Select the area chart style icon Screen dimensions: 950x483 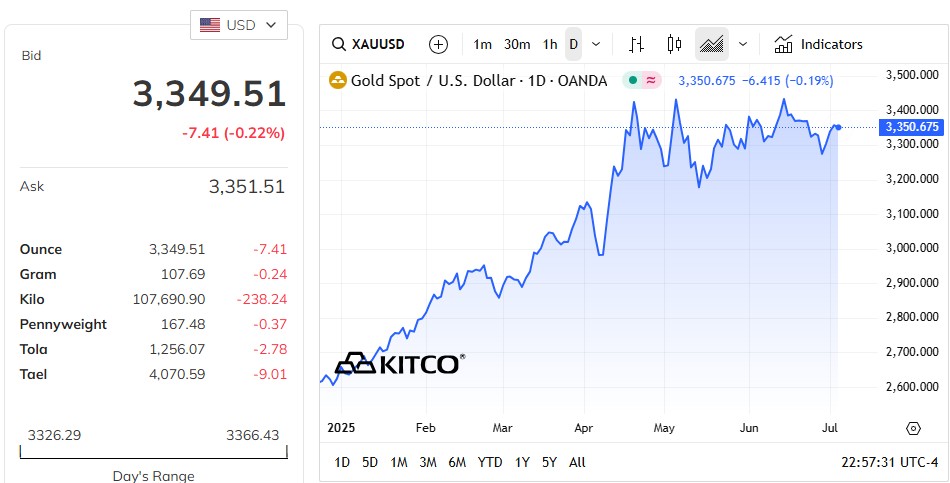point(712,44)
